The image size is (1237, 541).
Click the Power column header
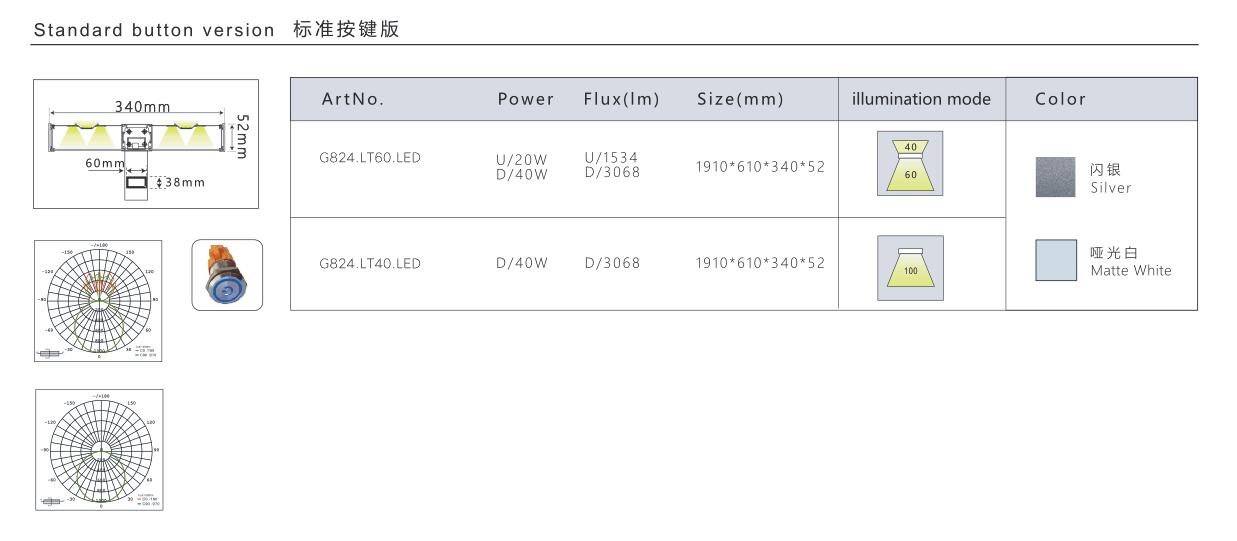[525, 99]
